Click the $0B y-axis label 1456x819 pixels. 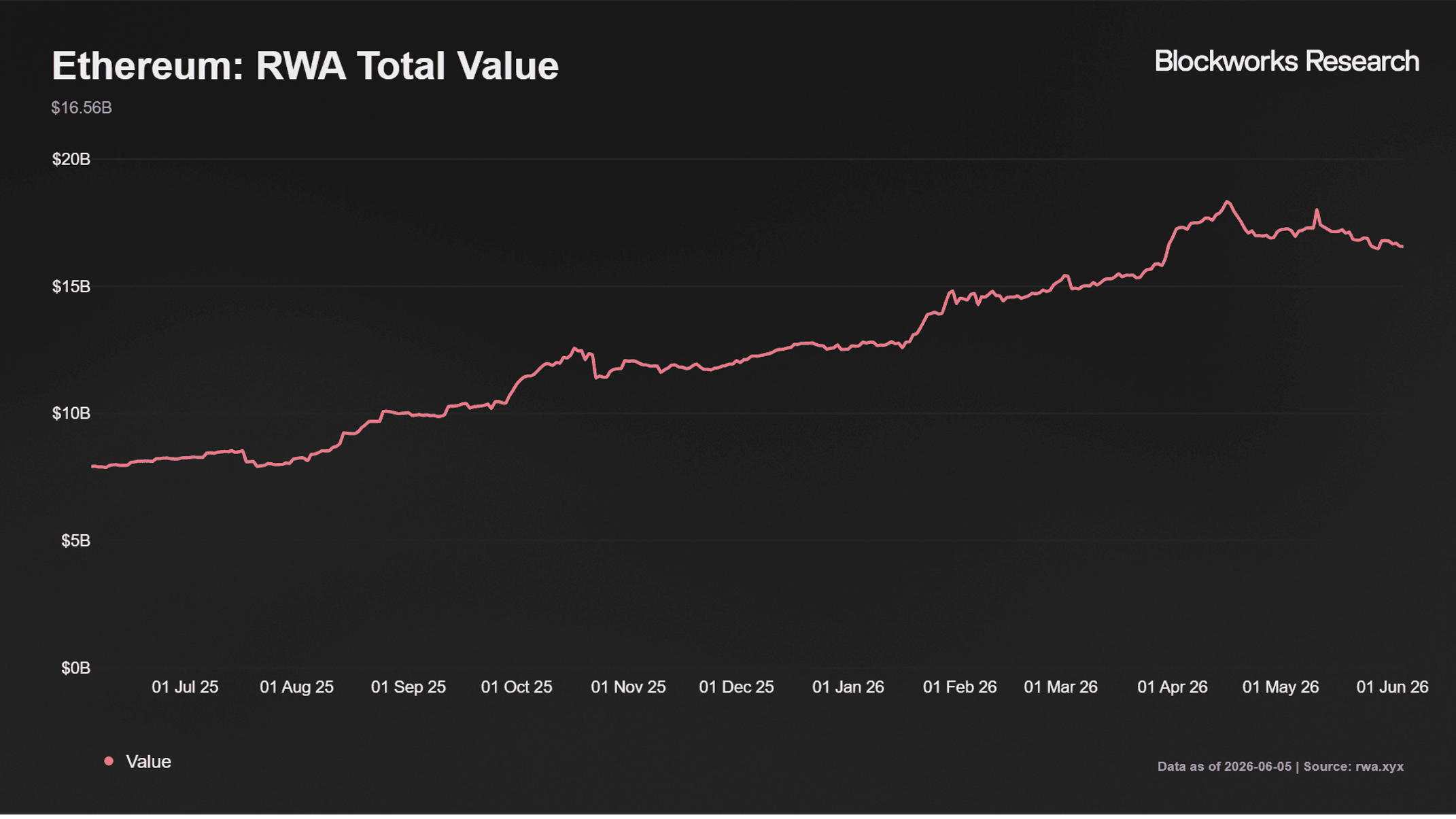coord(75,668)
